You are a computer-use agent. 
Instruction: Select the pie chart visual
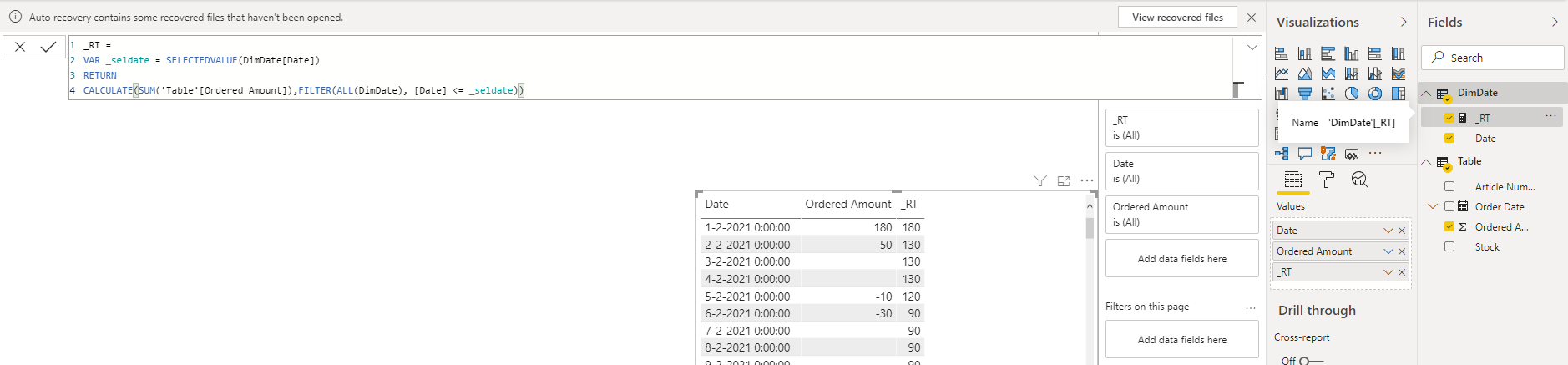point(1352,94)
